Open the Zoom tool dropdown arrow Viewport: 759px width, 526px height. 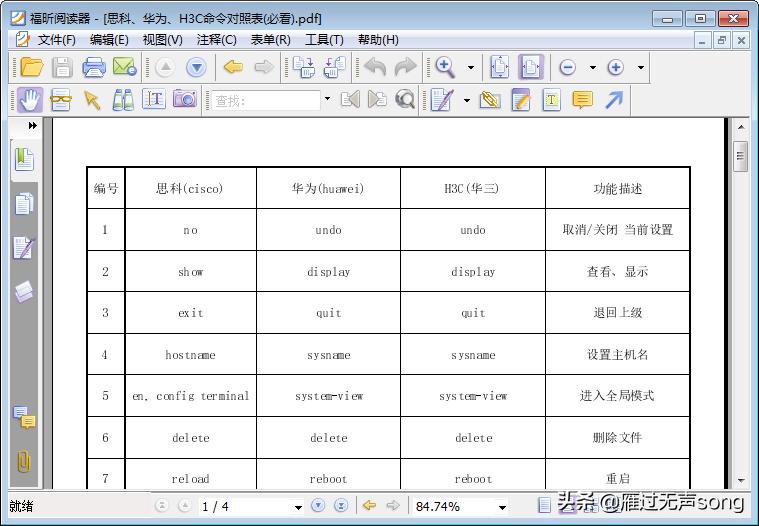471,67
